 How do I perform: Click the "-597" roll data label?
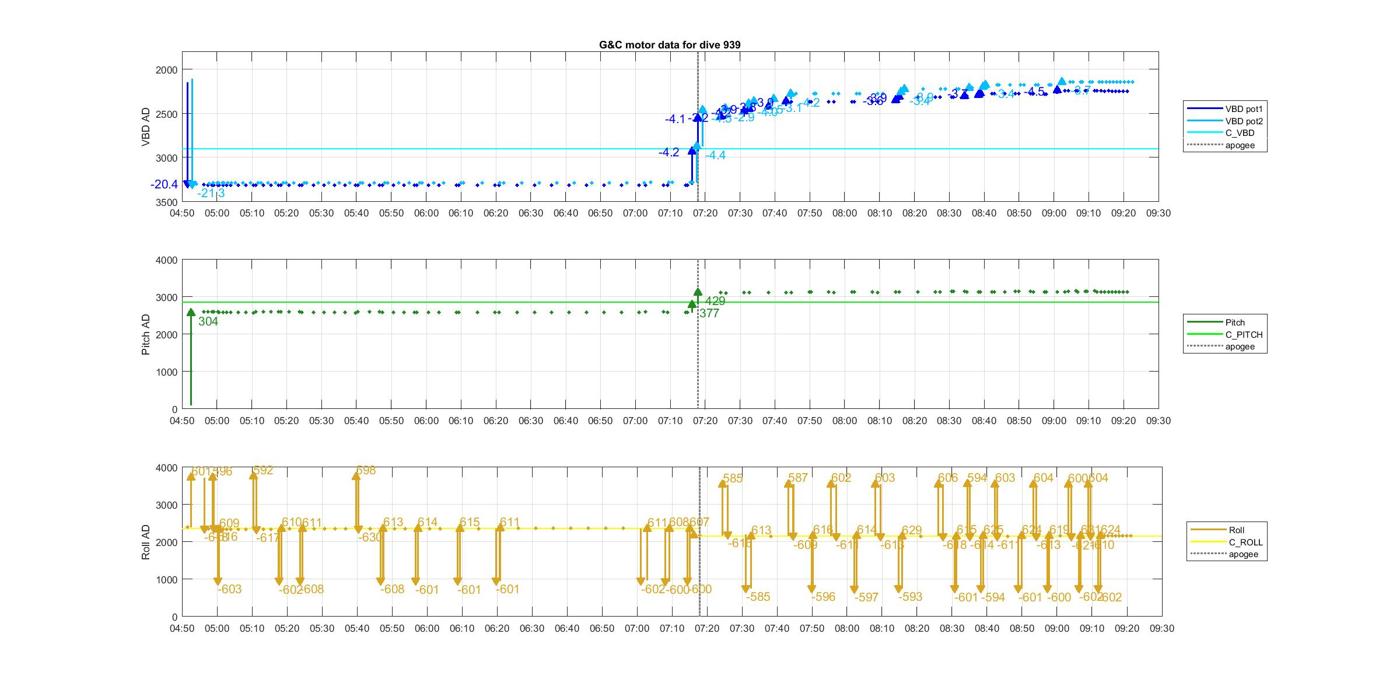(867, 598)
